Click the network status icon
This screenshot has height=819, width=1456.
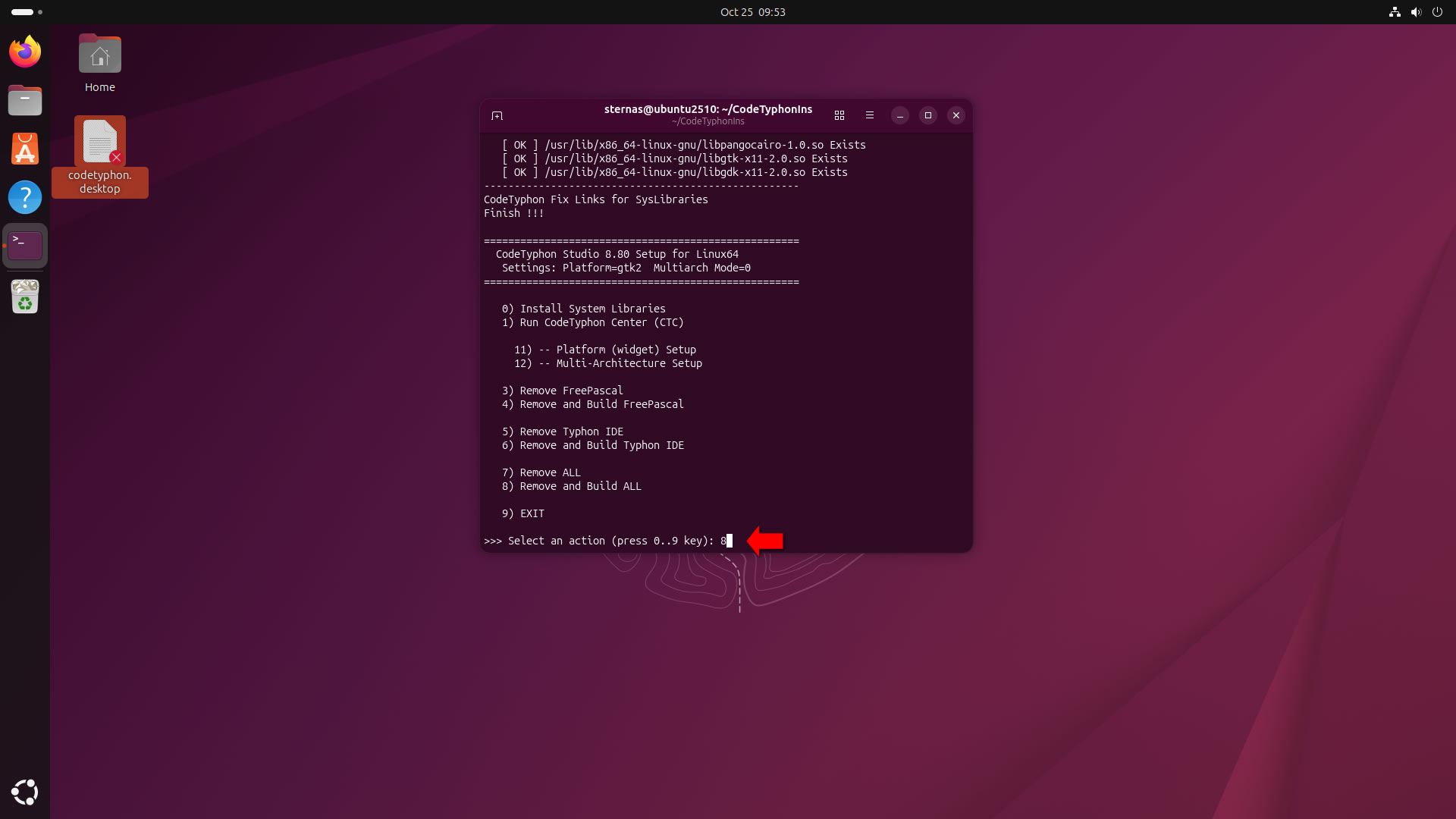[x=1394, y=12]
